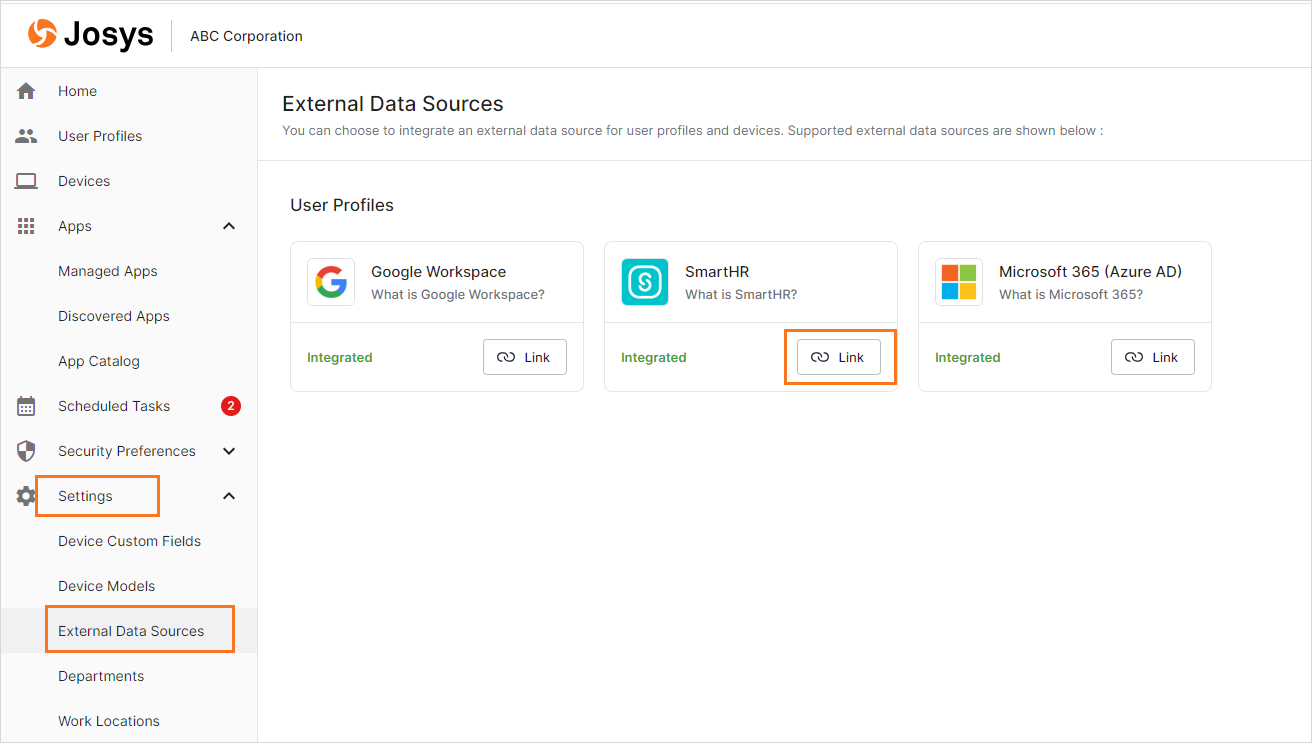Image resolution: width=1312 pixels, height=743 pixels.
Task: Click the Devices laptop icon
Action: click(x=26, y=181)
